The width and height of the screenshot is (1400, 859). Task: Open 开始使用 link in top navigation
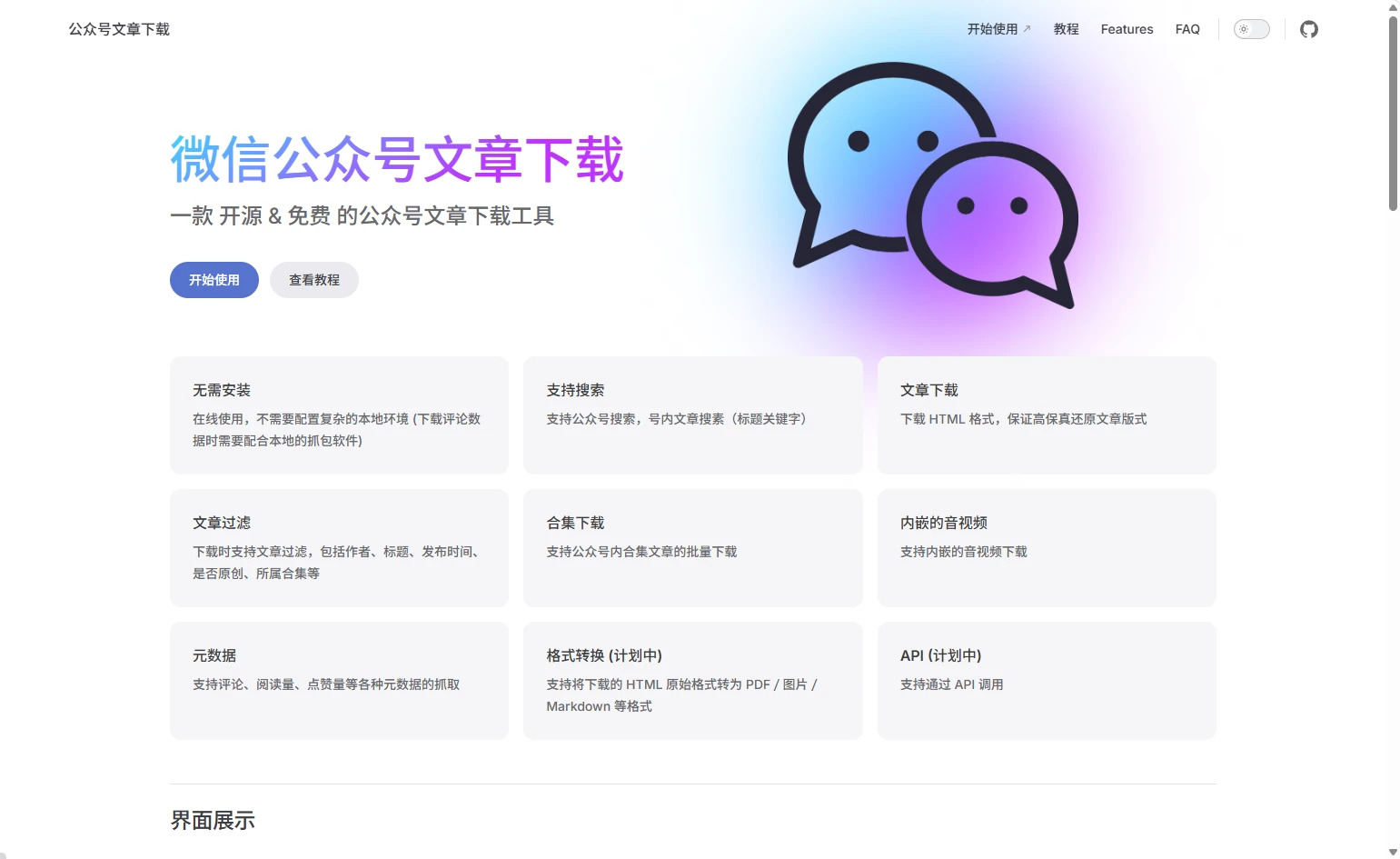(998, 29)
